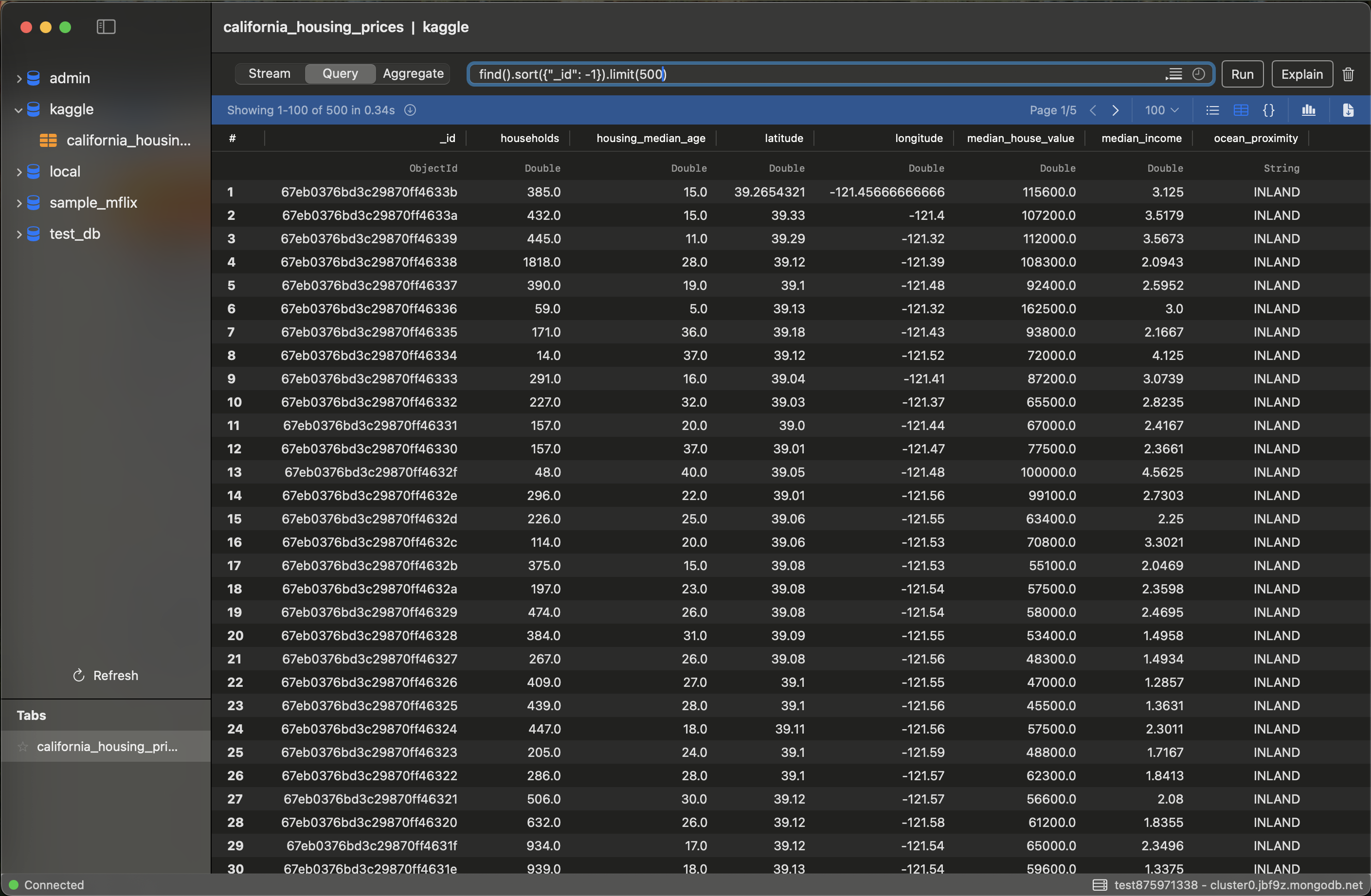Expand the local database chevron

(x=18, y=172)
